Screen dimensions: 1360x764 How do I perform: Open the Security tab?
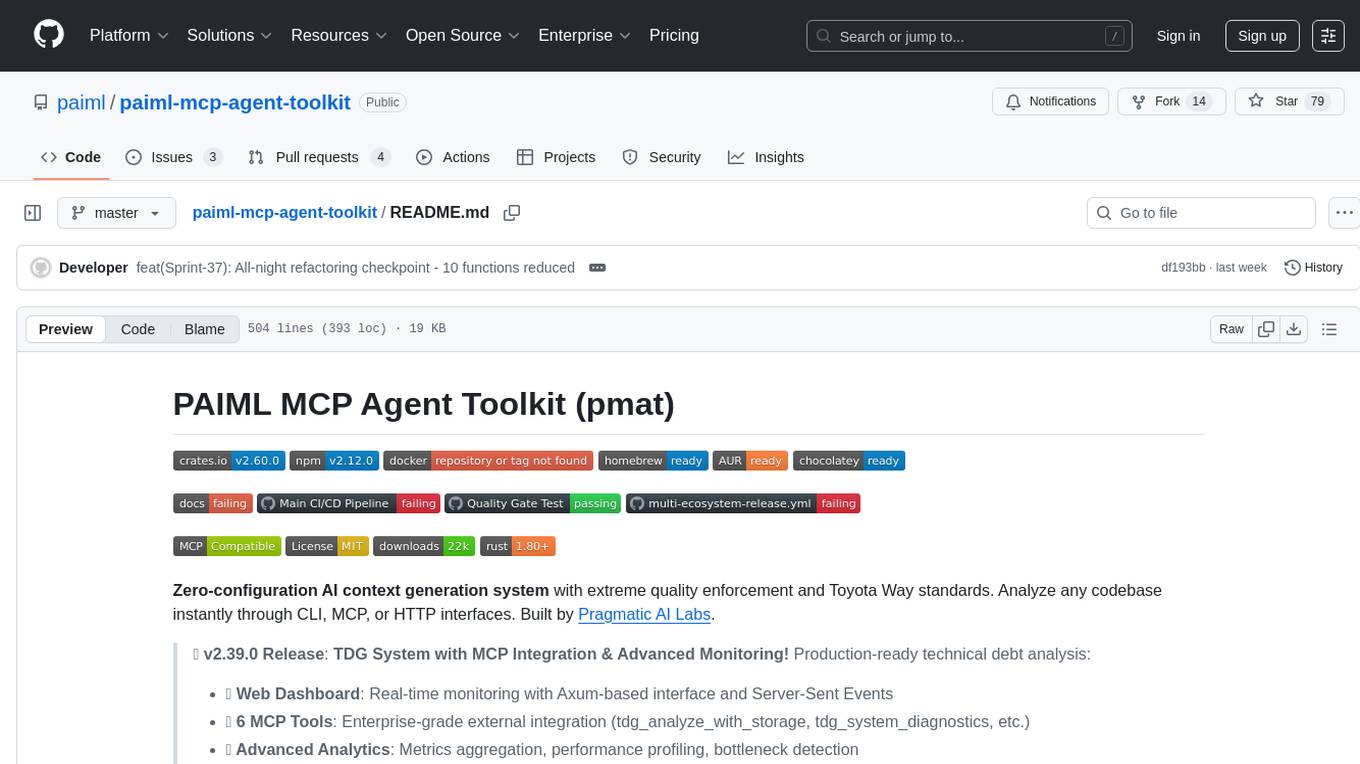(x=662, y=157)
